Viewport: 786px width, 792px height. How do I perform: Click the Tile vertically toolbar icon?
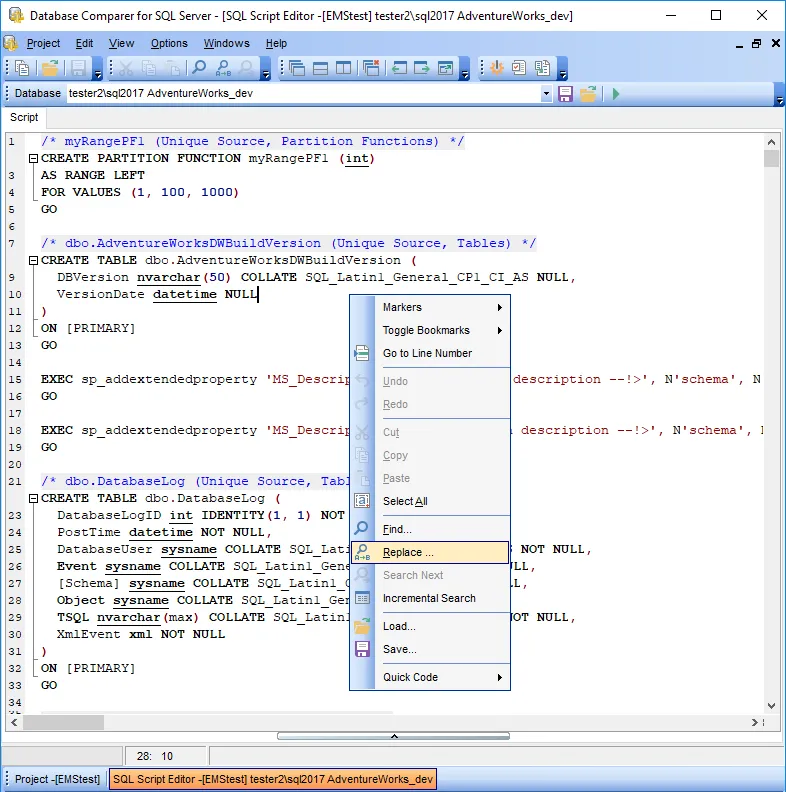click(x=343, y=68)
